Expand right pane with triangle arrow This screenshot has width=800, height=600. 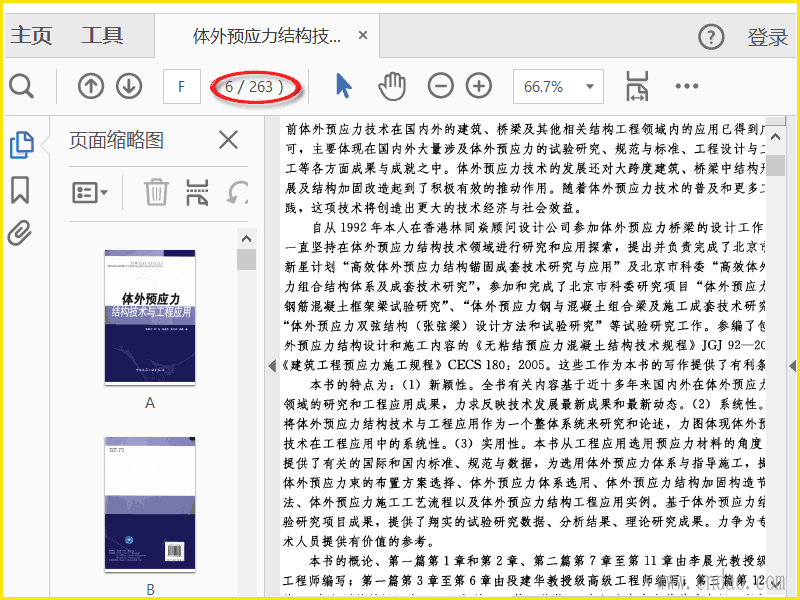click(x=792, y=365)
